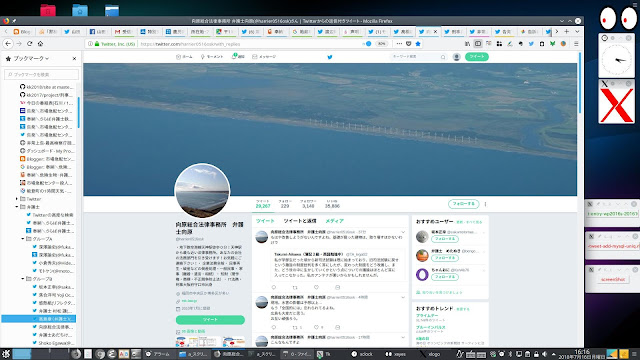The height and width of the screenshot is (360, 640).
Task: Open the Firefox hamburger menu
Action: [576, 44]
